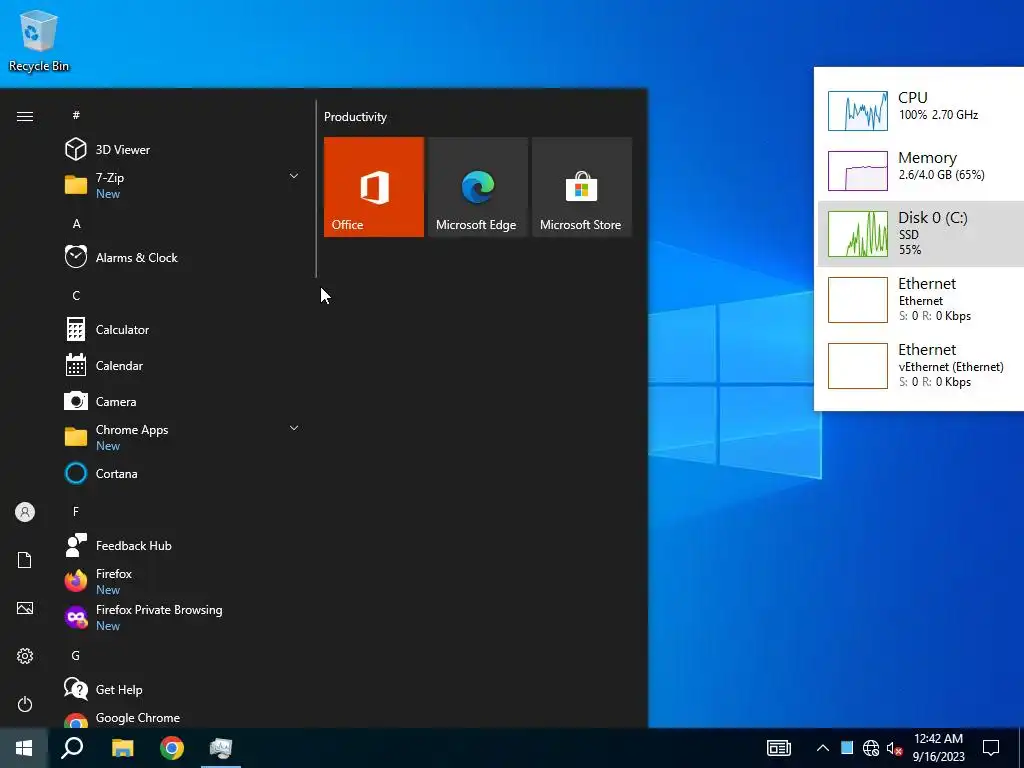The height and width of the screenshot is (768, 1024).
Task: Launch Firefox Private Browsing
Action: tap(183, 617)
